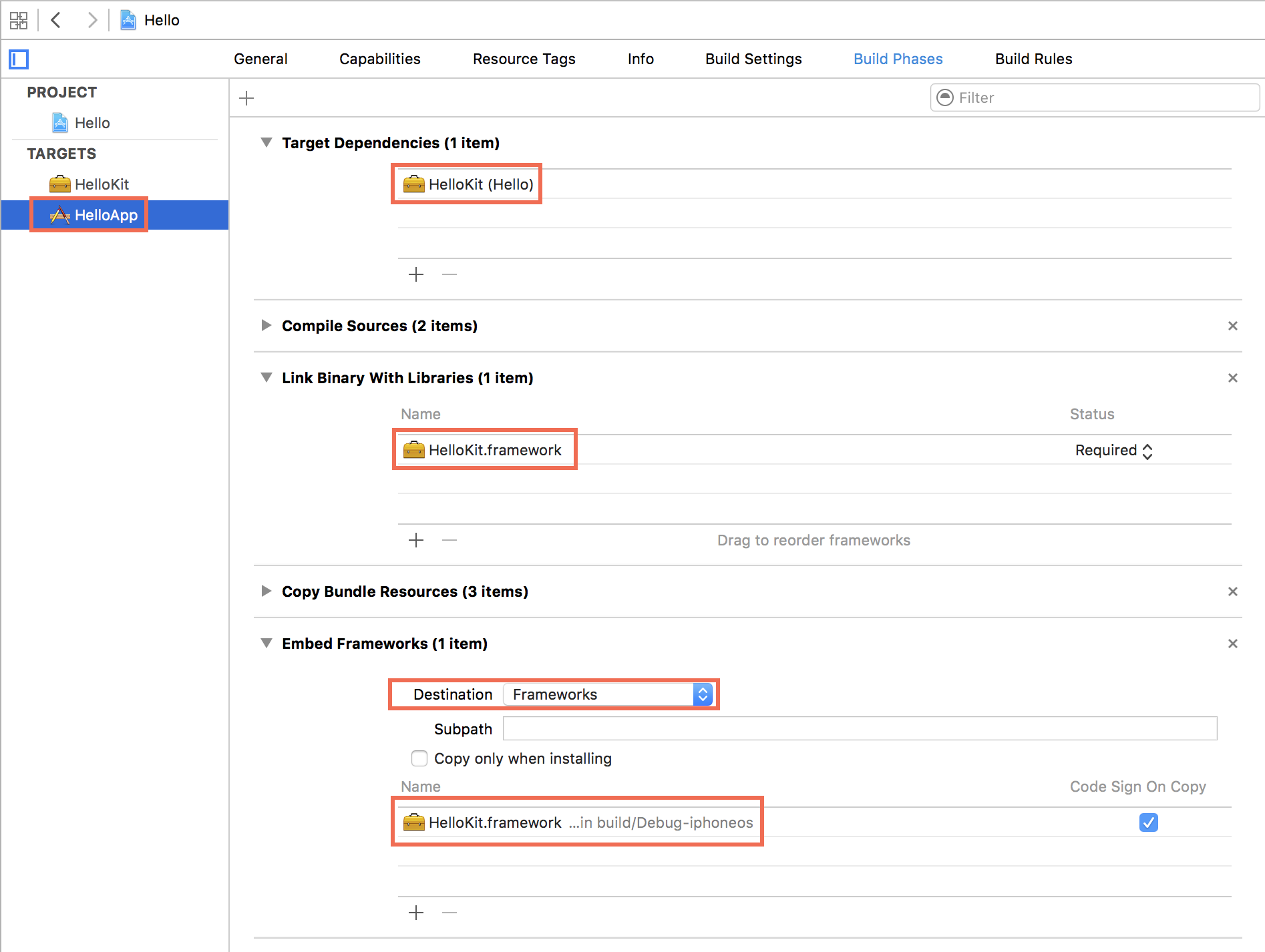This screenshot has width=1265, height=952.
Task: Click the Status column header
Action: pos(1092,414)
